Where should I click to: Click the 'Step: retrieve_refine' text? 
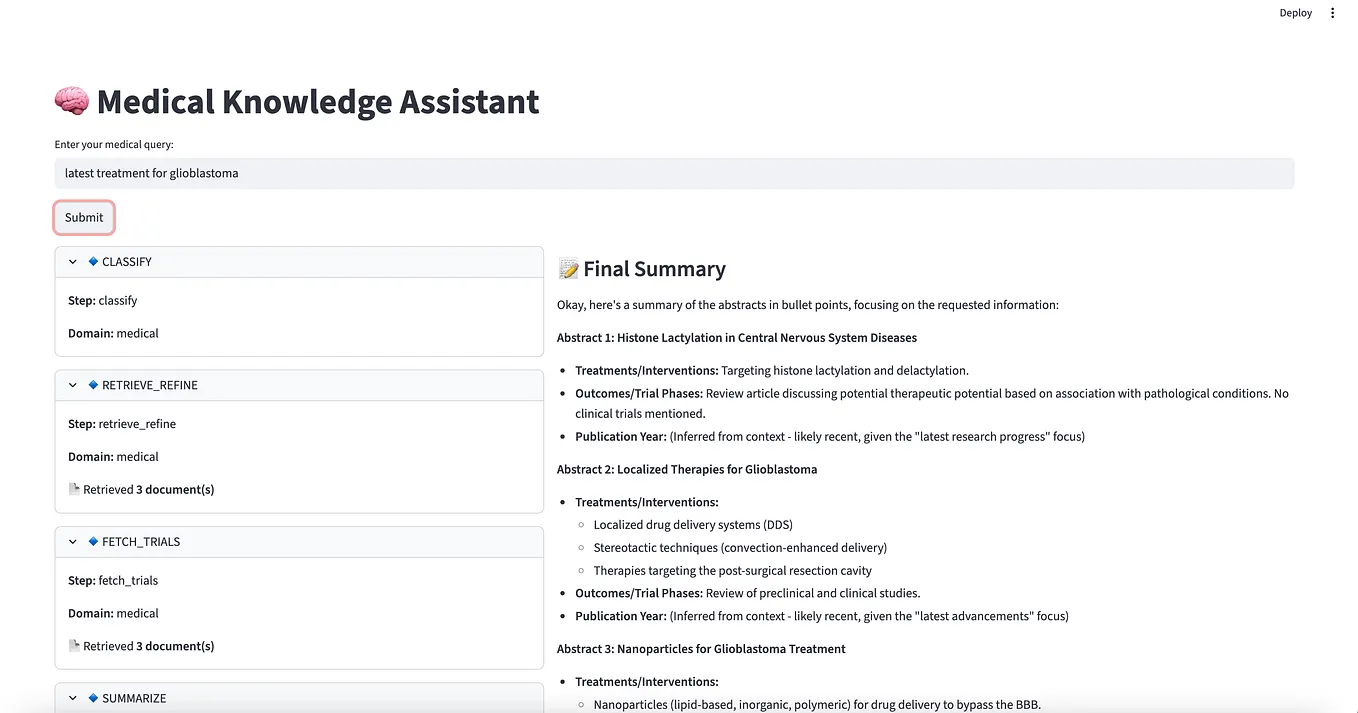121,423
